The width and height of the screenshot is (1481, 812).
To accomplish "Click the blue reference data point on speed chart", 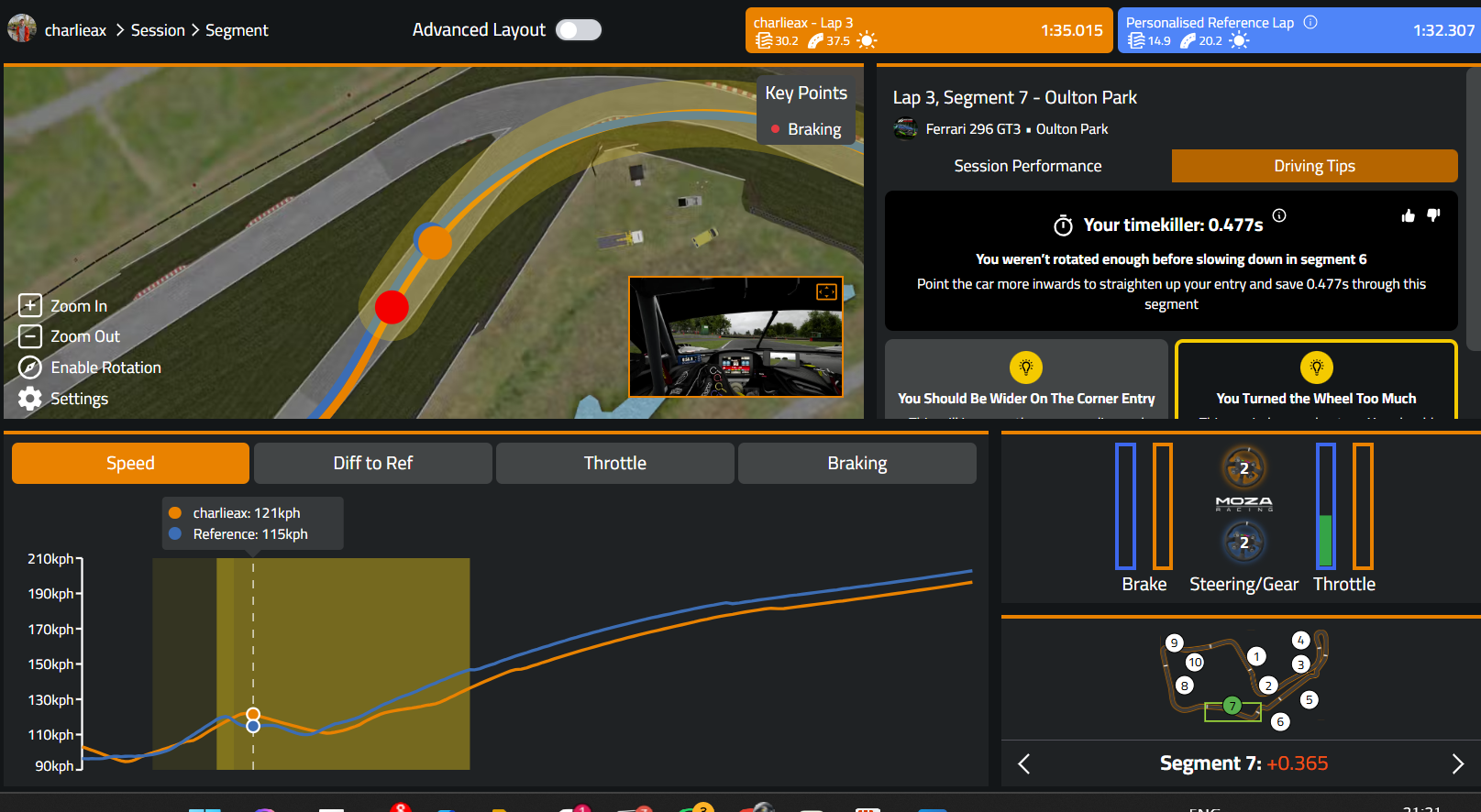I will point(253,726).
